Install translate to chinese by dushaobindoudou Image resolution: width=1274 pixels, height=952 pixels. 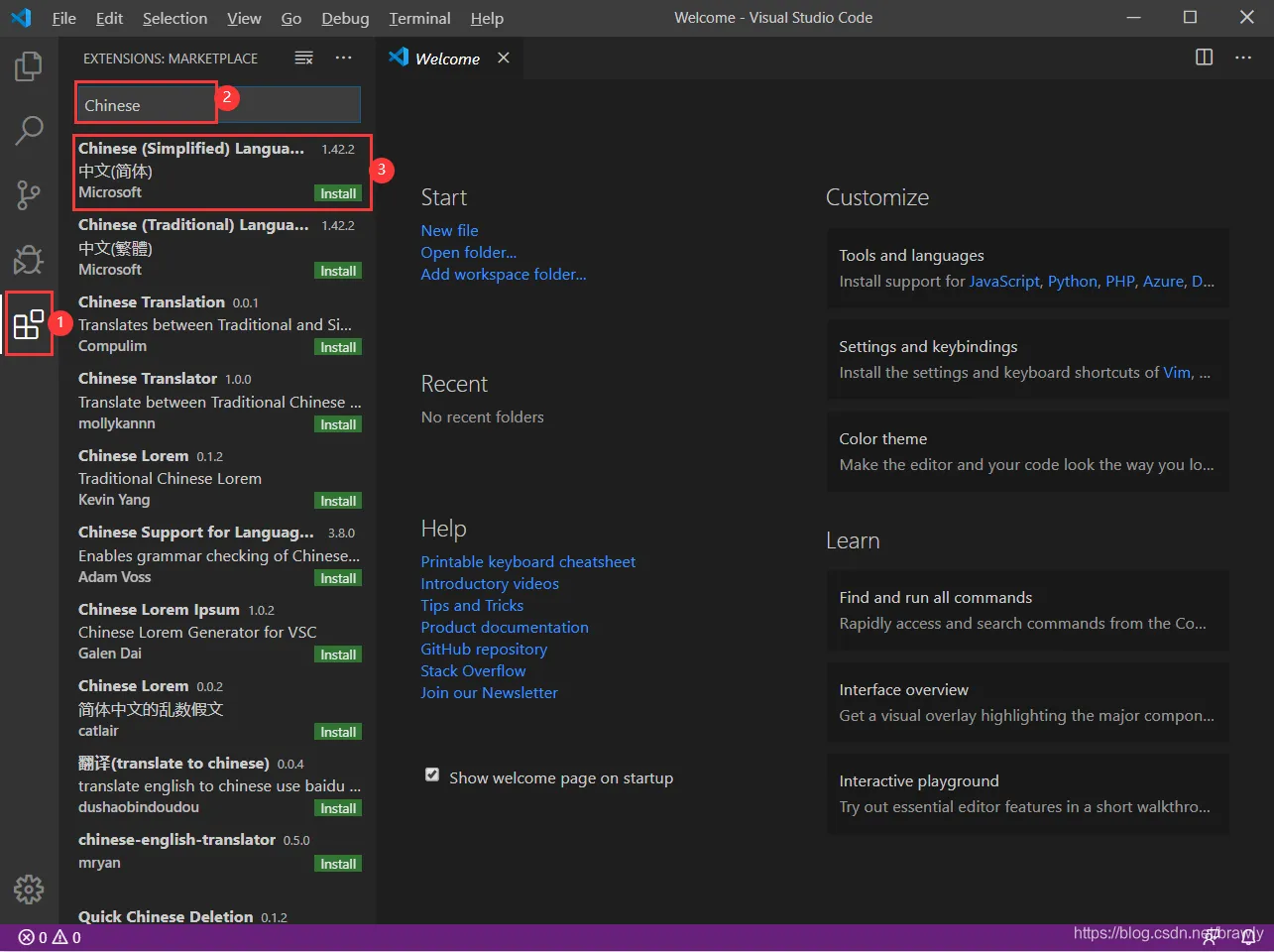point(338,808)
